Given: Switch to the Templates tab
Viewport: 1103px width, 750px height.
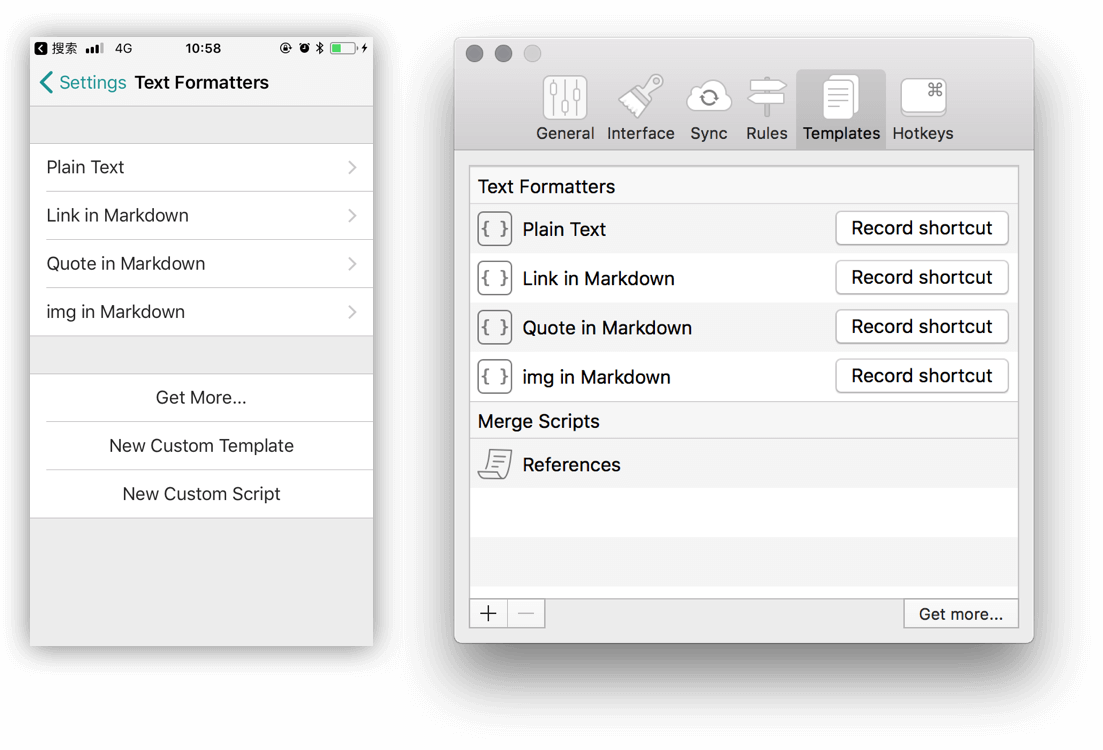Looking at the screenshot, I should point(841,108).
